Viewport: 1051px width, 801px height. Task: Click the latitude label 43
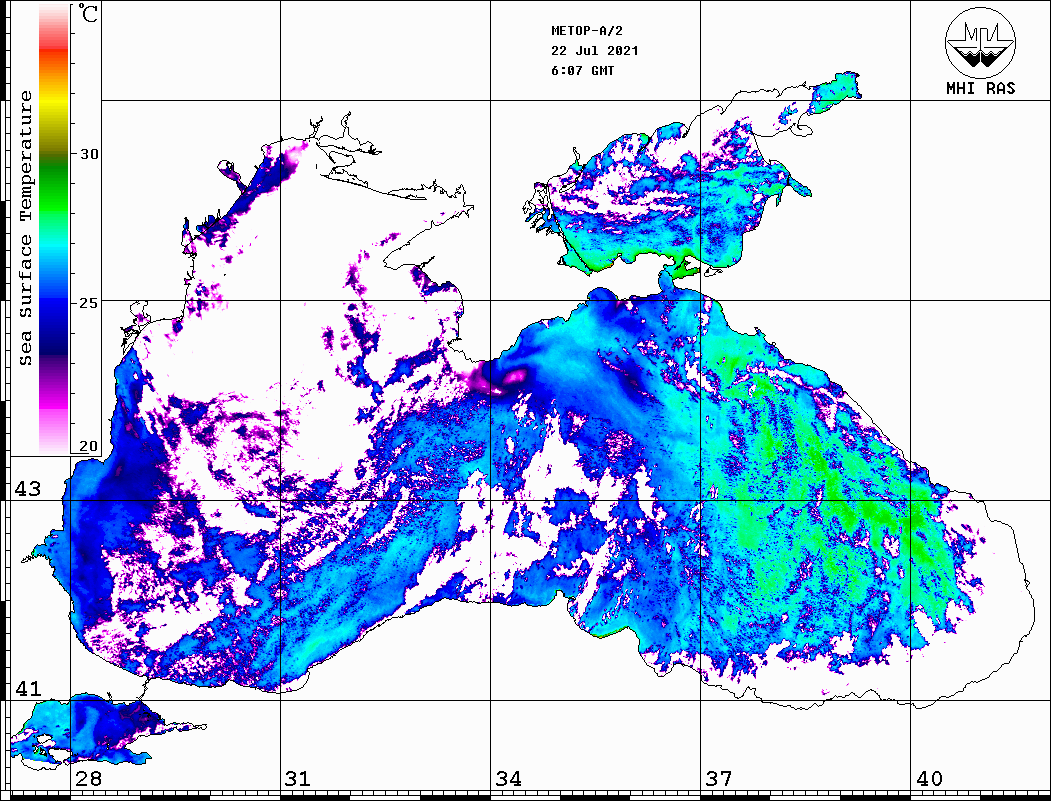(28, 489)
